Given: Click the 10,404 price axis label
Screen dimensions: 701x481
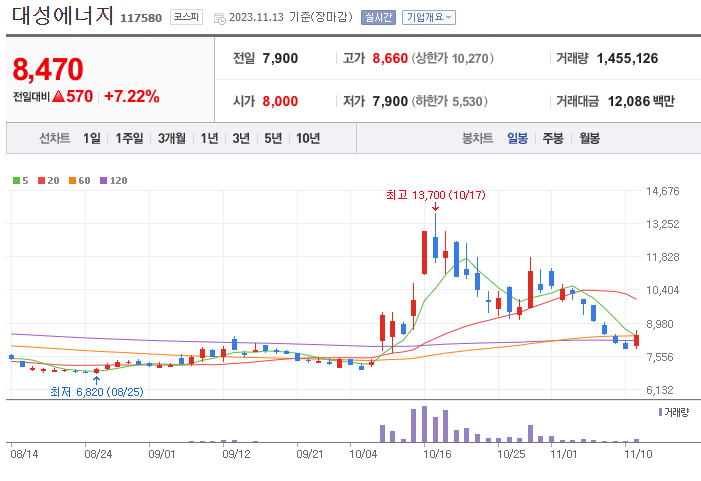Looking at the screenshot, I should click(663, 290).
